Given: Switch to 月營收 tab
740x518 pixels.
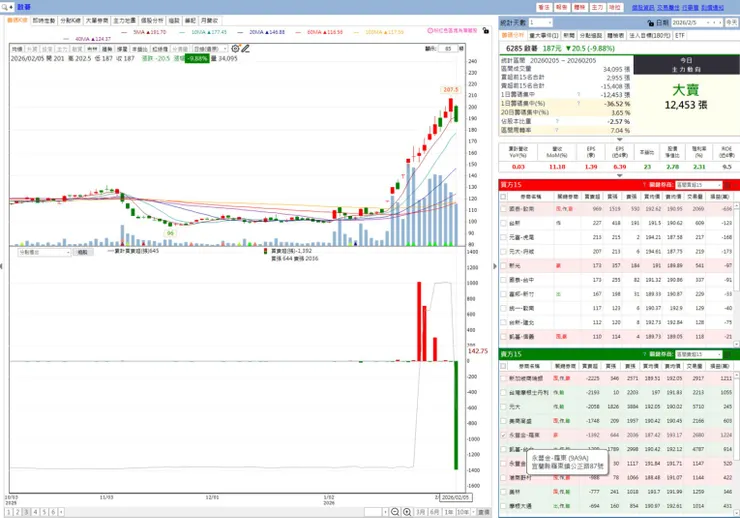Looking at the screenshot, I should pos(210,21).
